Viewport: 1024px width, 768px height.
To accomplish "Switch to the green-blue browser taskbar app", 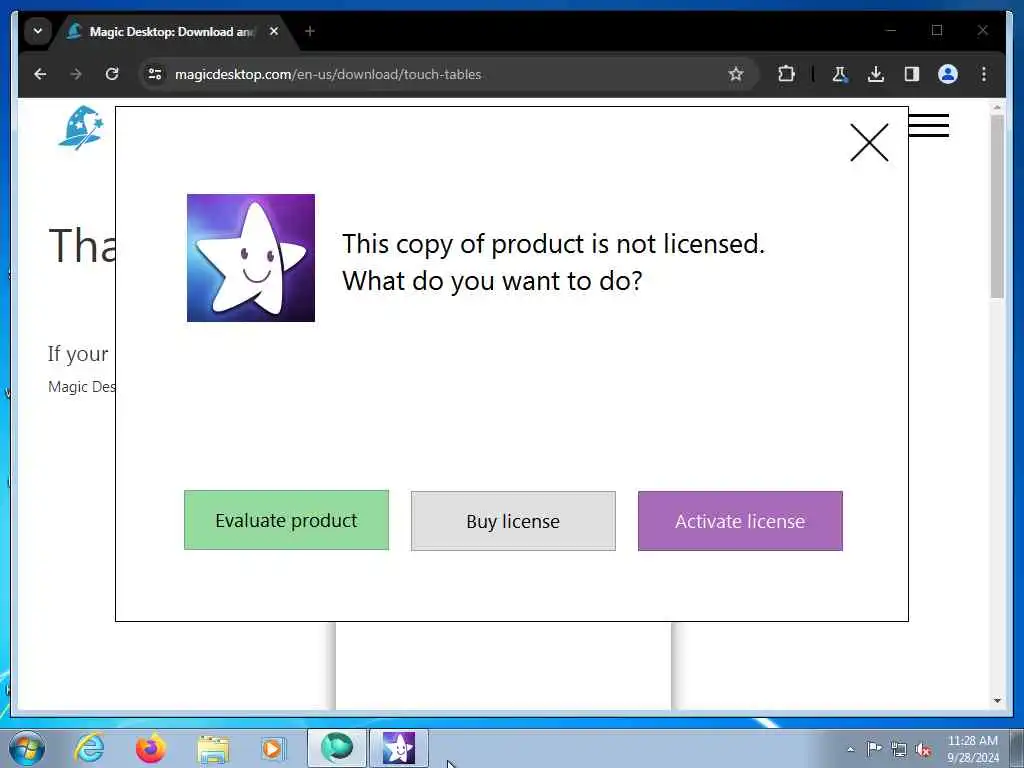I will point(337,748).
